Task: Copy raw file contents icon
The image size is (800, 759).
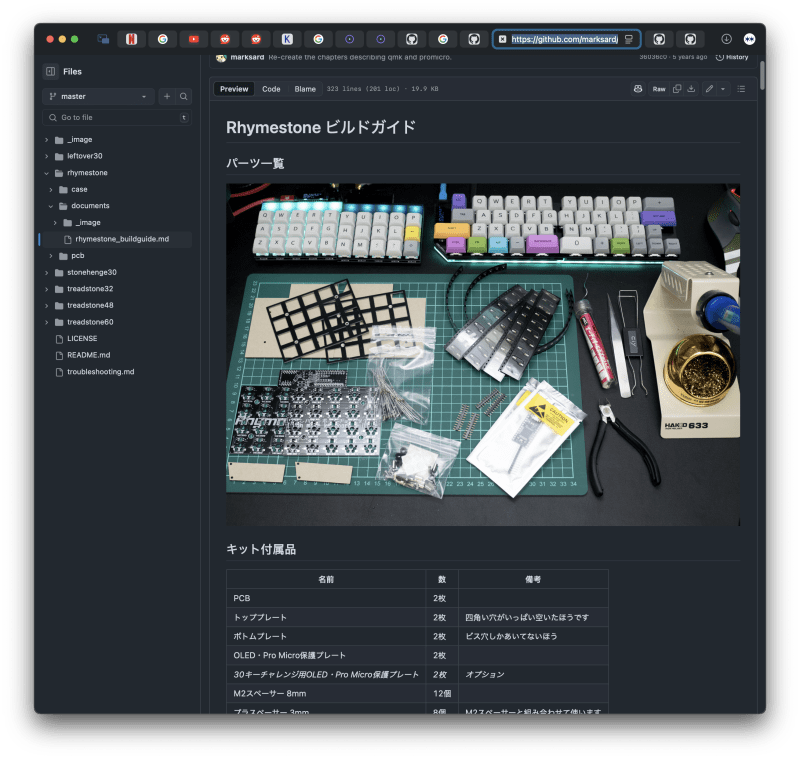Action: (677, 89)
